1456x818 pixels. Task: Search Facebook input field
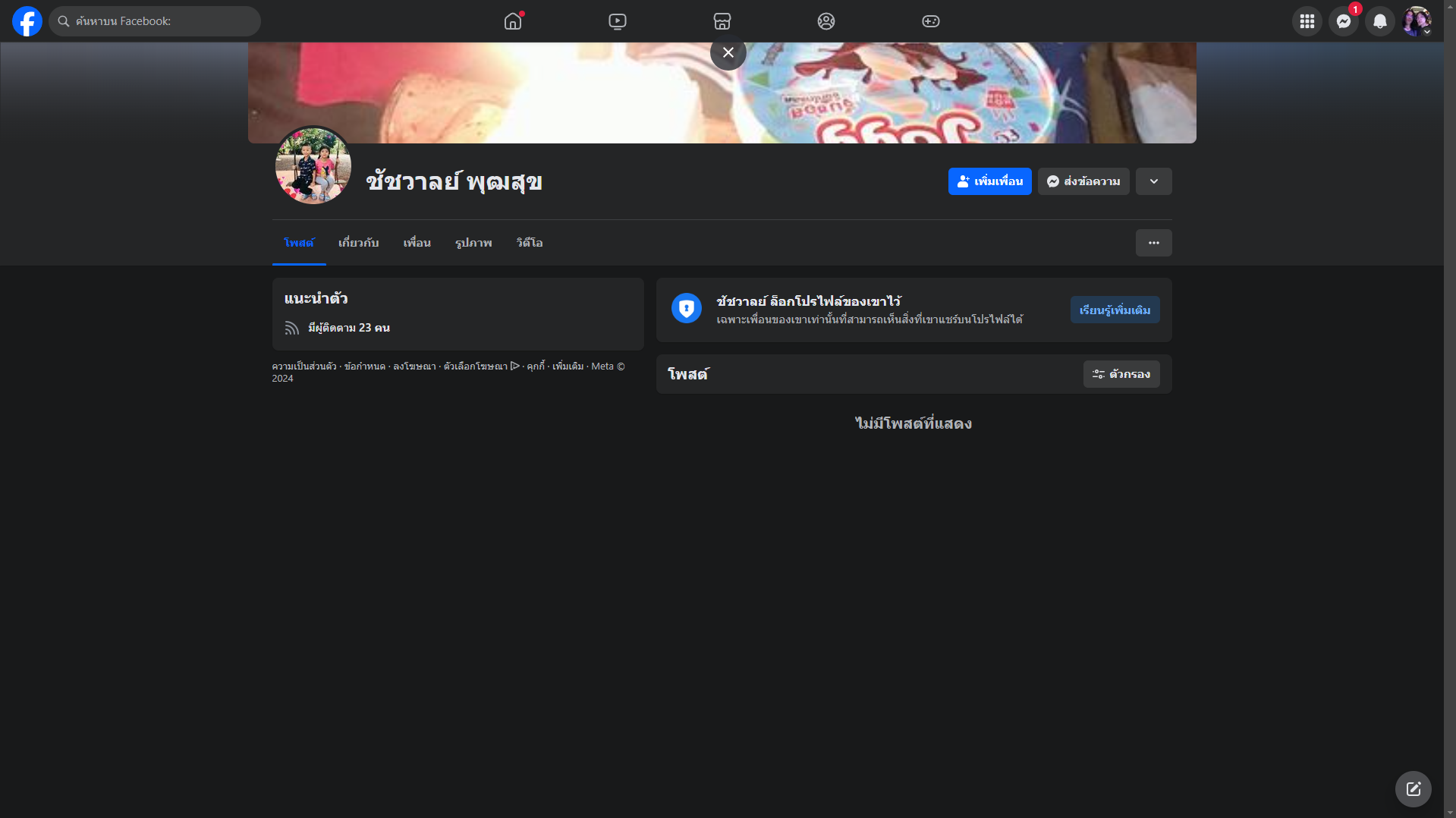pos(155,21)
